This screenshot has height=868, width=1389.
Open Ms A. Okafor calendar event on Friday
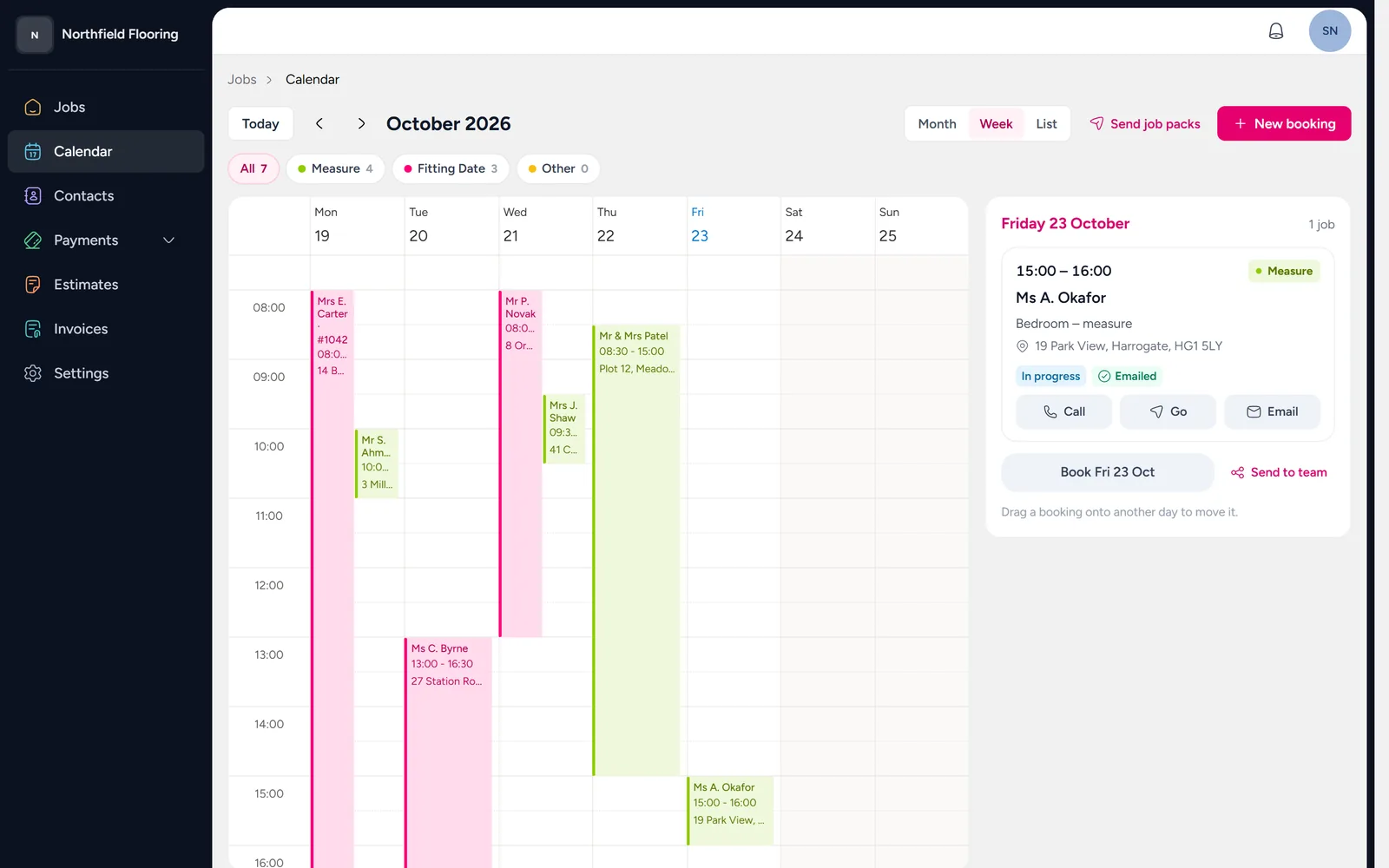pyautogui.click(x=730, y=811)
